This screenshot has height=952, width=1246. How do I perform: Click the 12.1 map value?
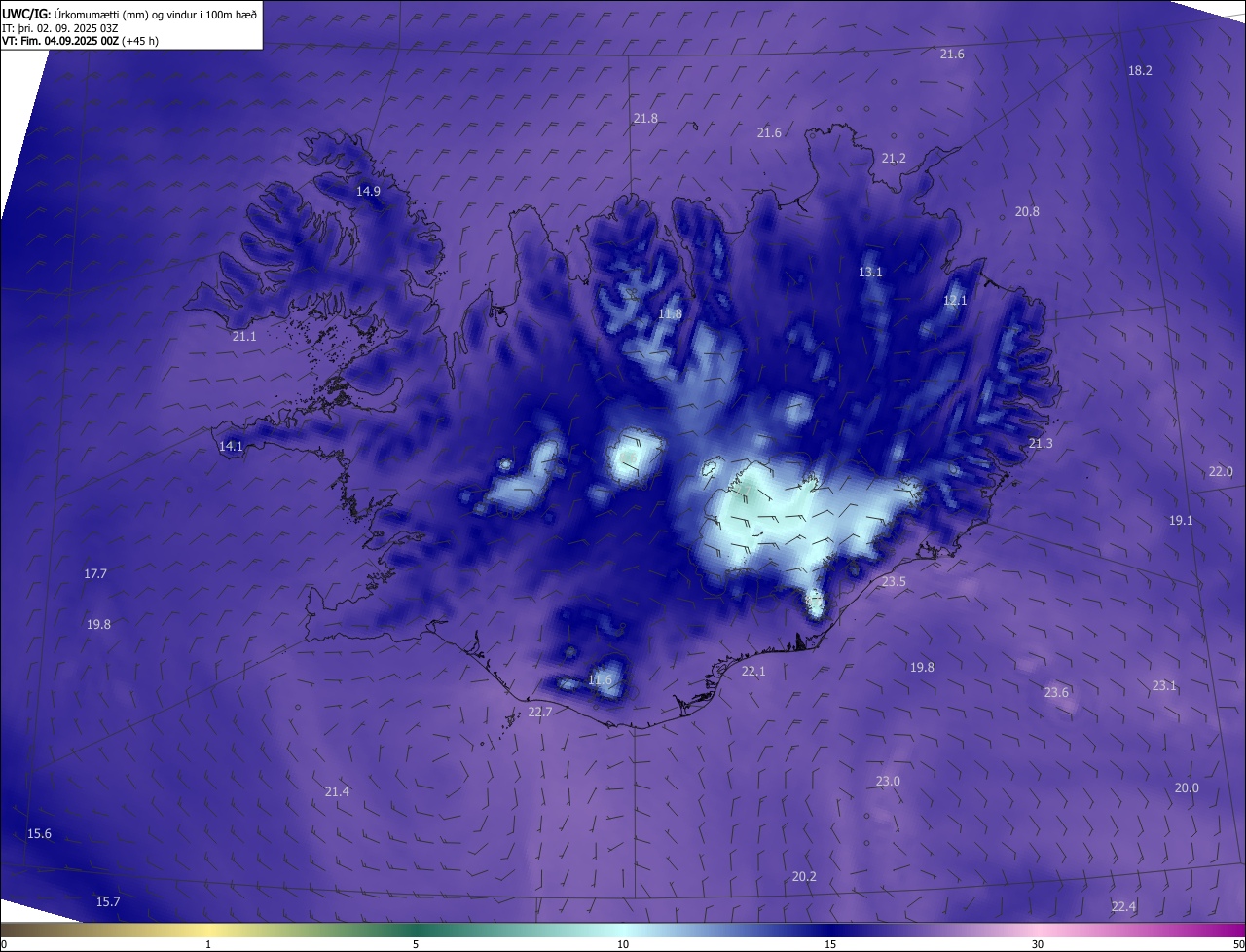click(955, 300)
